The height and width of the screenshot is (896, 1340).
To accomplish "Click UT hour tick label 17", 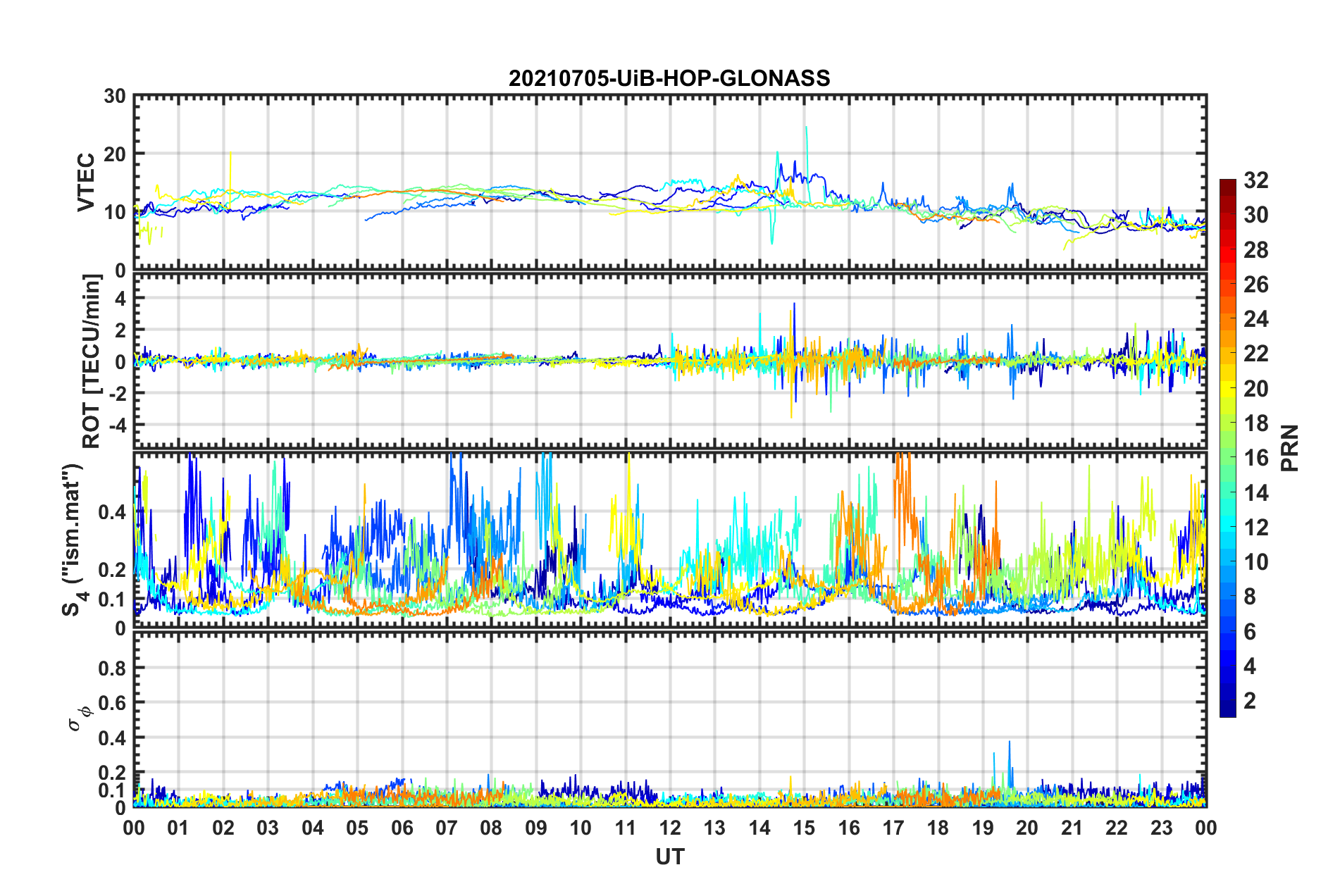I will tap(893, 828).
